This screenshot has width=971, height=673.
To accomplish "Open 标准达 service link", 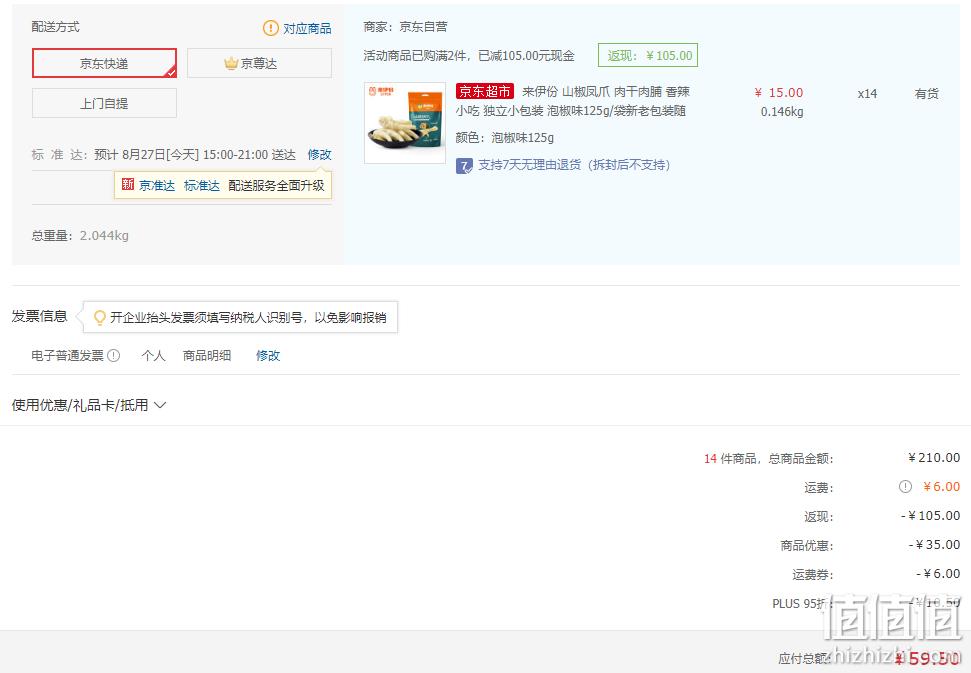I will click(x=202, y=185).
